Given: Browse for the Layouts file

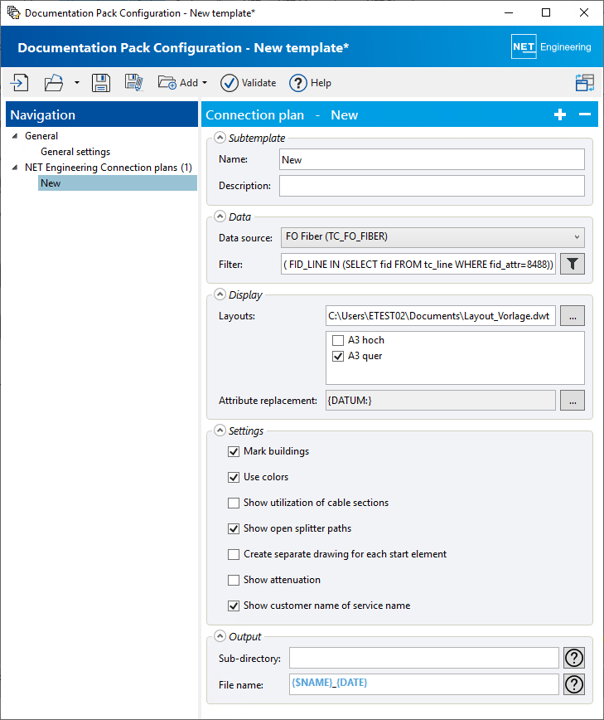Looking at the screenshot, I should click(572, 316).
